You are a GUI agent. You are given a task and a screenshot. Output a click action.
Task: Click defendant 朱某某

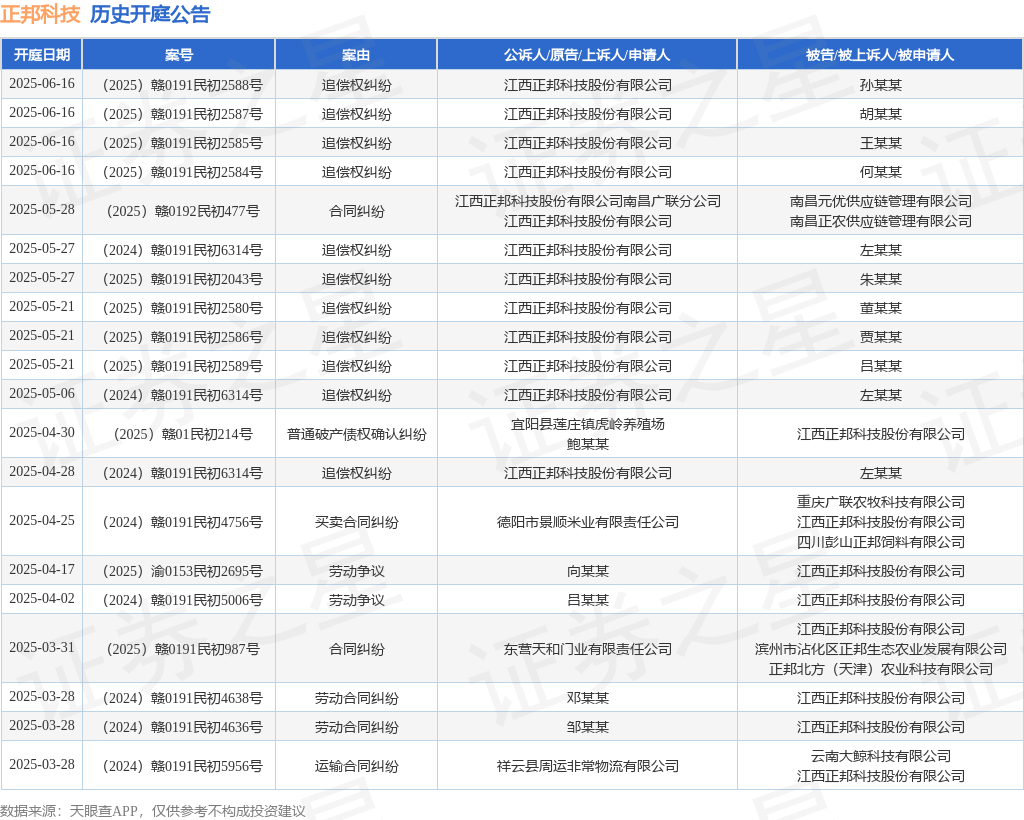click(x=880, y=279)
